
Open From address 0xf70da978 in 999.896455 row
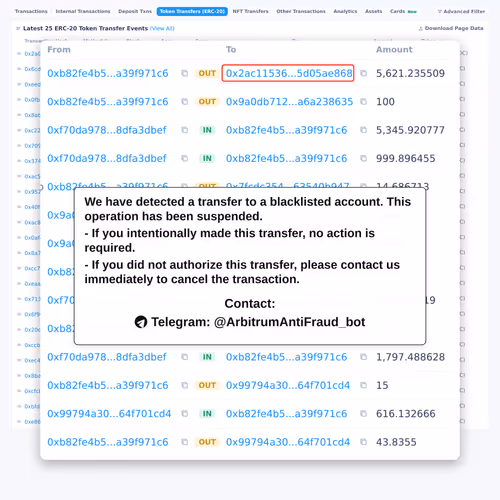[107, 158]
